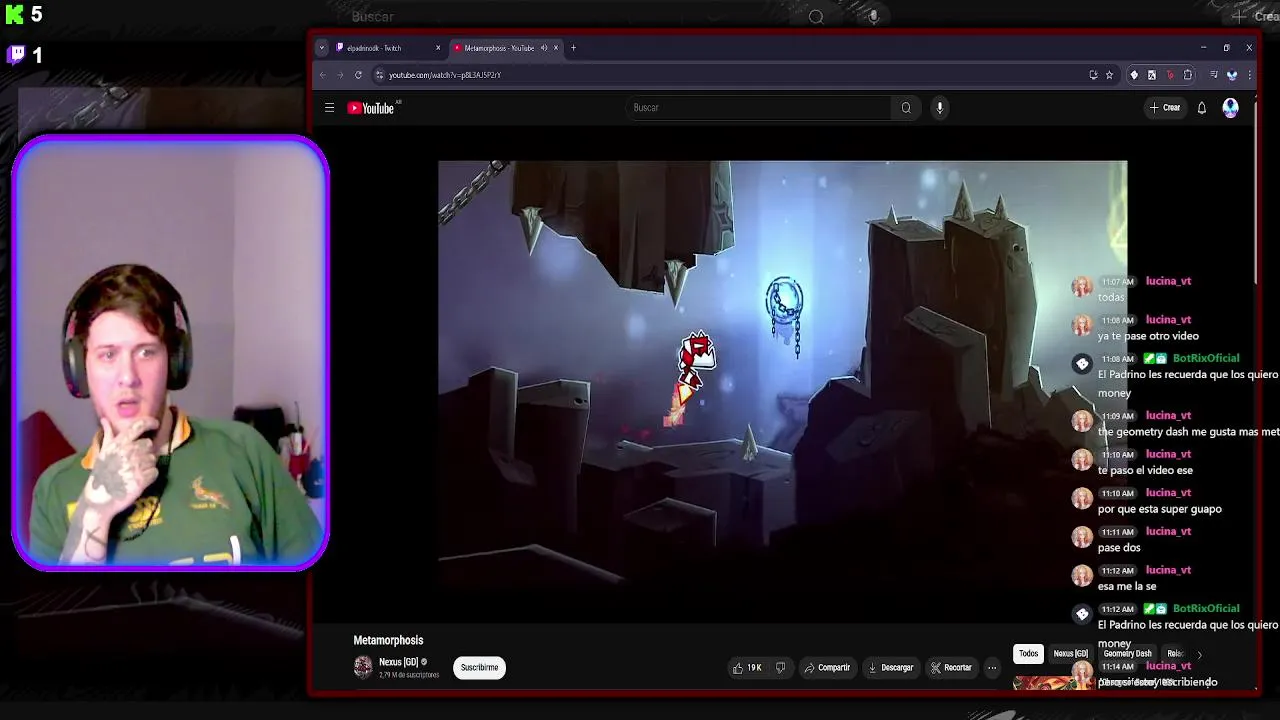Image resolution: width=1280 pixels, height=720 pixels.
Task: Reload the YouTube page
Action: point(358,75)
